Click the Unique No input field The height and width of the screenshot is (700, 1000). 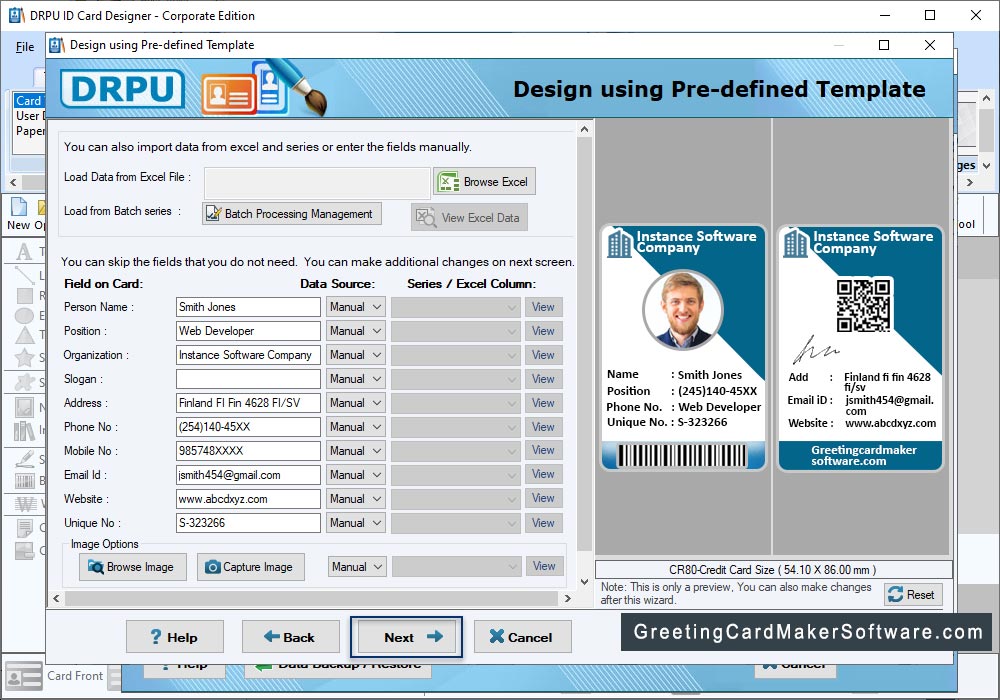(248, 523)
